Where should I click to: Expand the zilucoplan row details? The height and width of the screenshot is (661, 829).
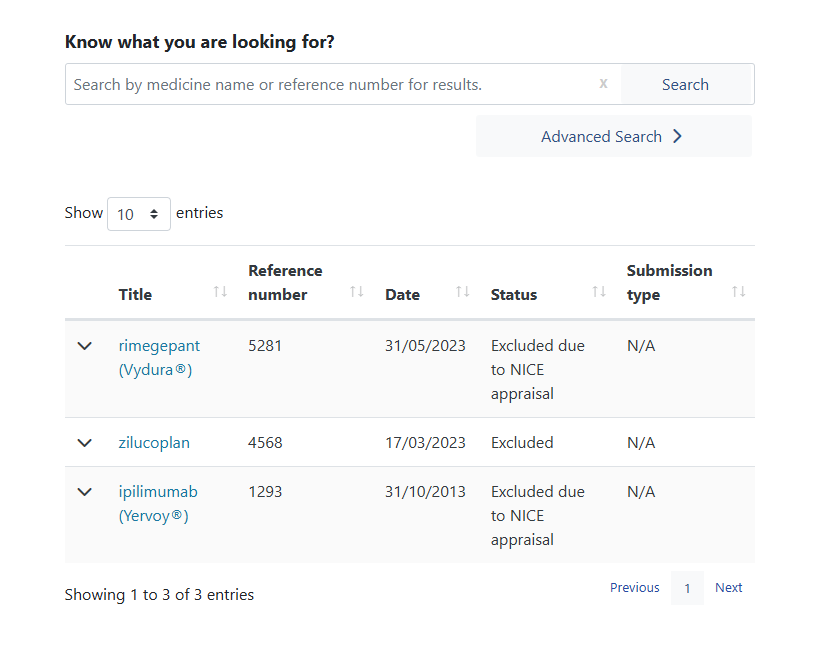[85, 443]
